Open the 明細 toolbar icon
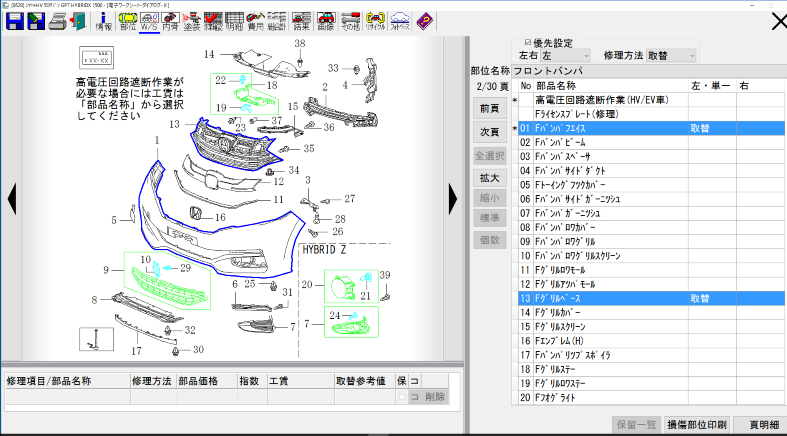Image resolution: width=787 pixels, height=436 pixels. [x=234, y=22]
